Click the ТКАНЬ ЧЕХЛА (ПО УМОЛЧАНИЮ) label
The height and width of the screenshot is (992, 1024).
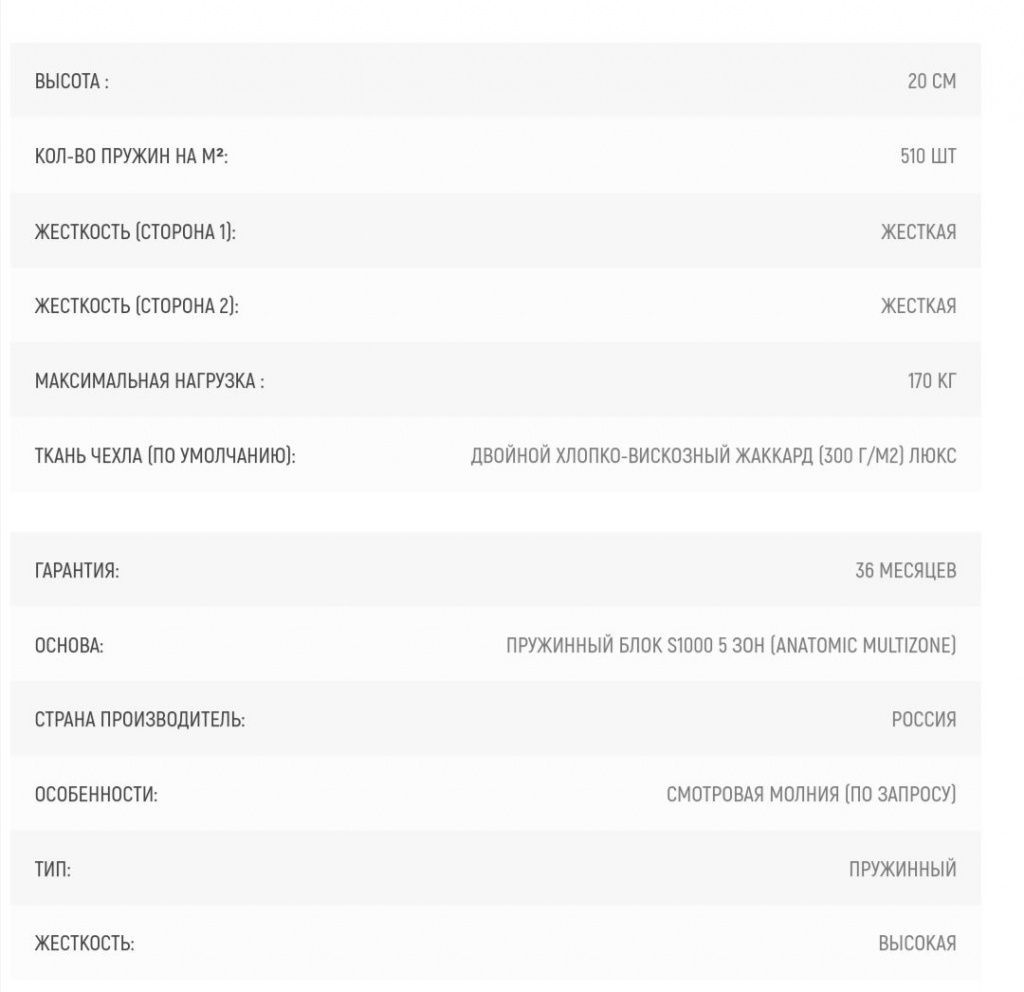[x=165, y=455]
